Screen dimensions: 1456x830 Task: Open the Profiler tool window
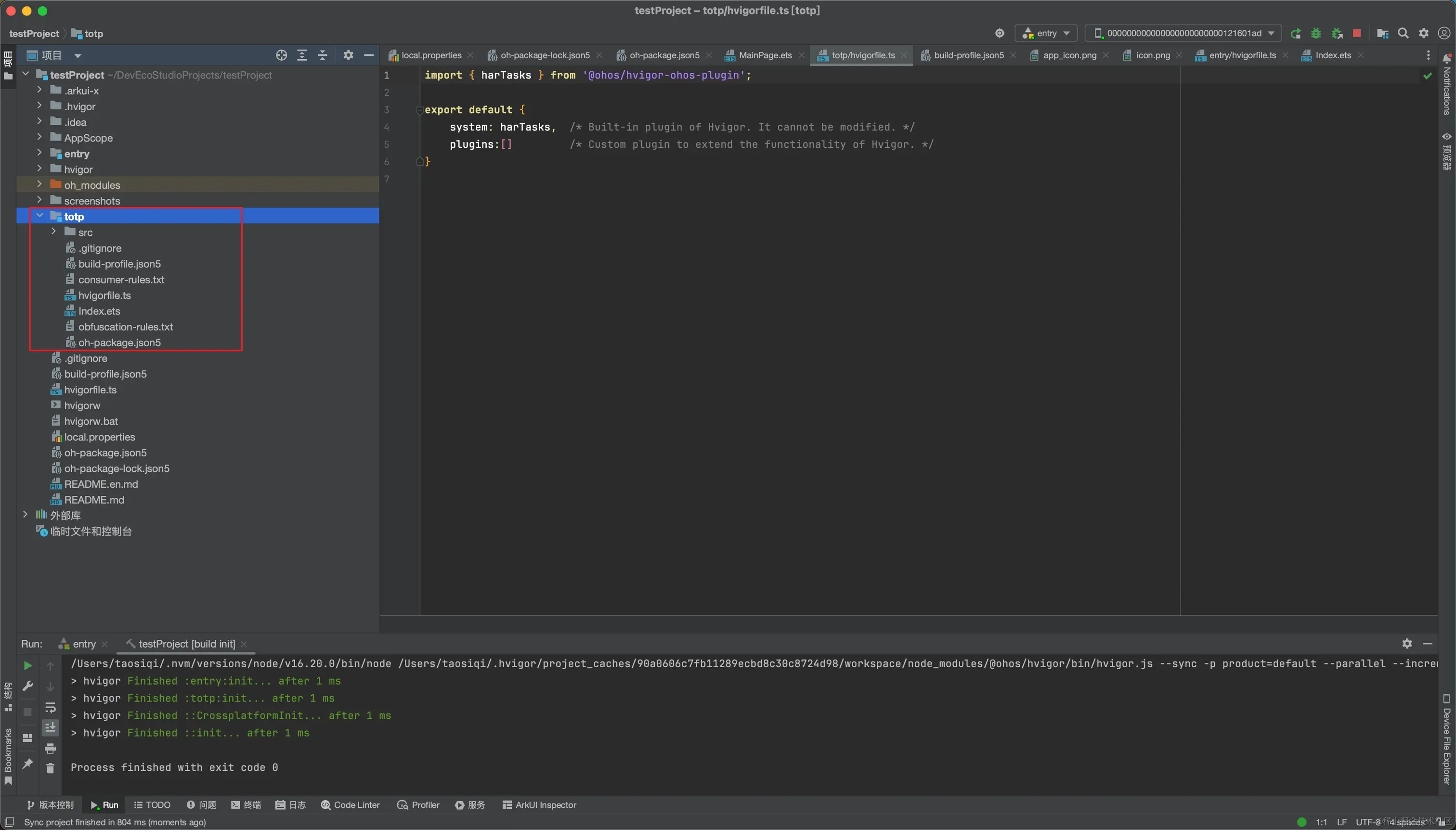point(418,805)
